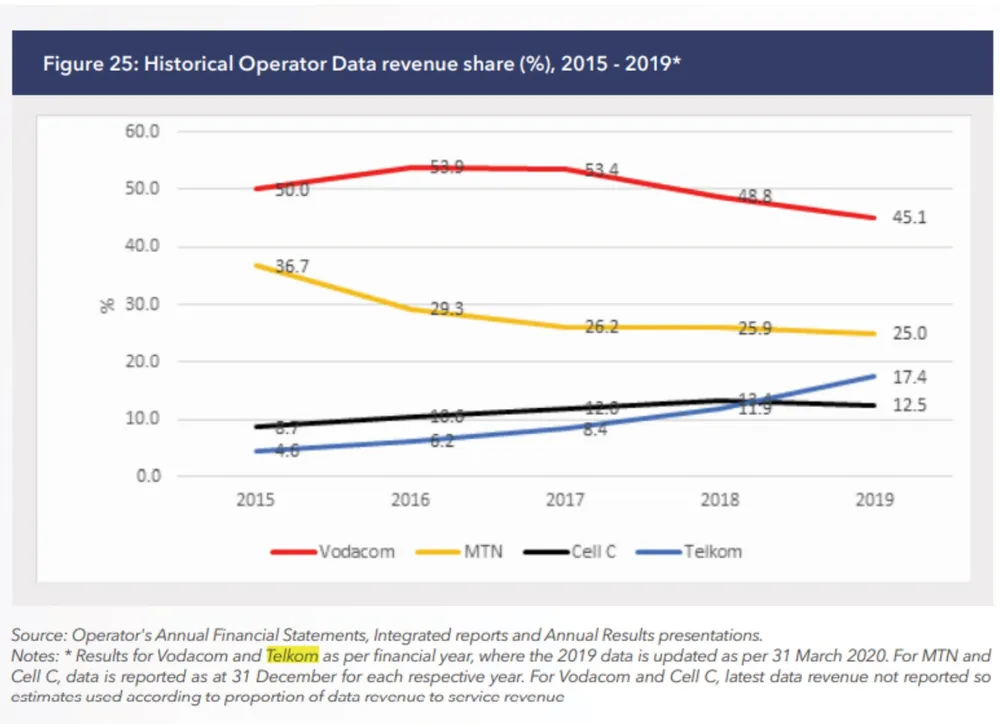Click the 60.0 y-axis label
The image size is (1000, 727).
pyautogui.click(x=142, y=131)
